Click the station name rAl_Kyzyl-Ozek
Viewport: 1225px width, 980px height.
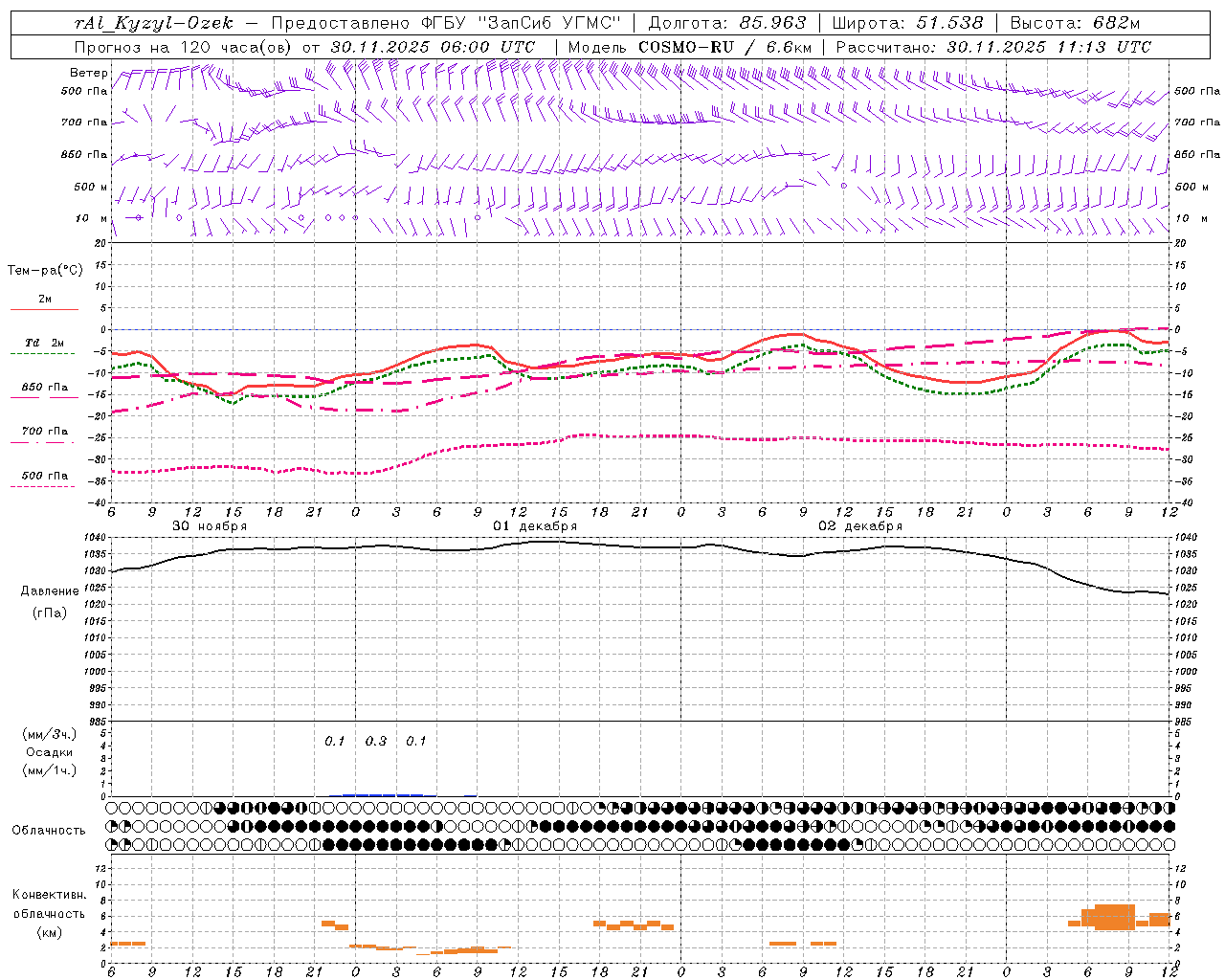pyautogui.click(x=153, y=23)
